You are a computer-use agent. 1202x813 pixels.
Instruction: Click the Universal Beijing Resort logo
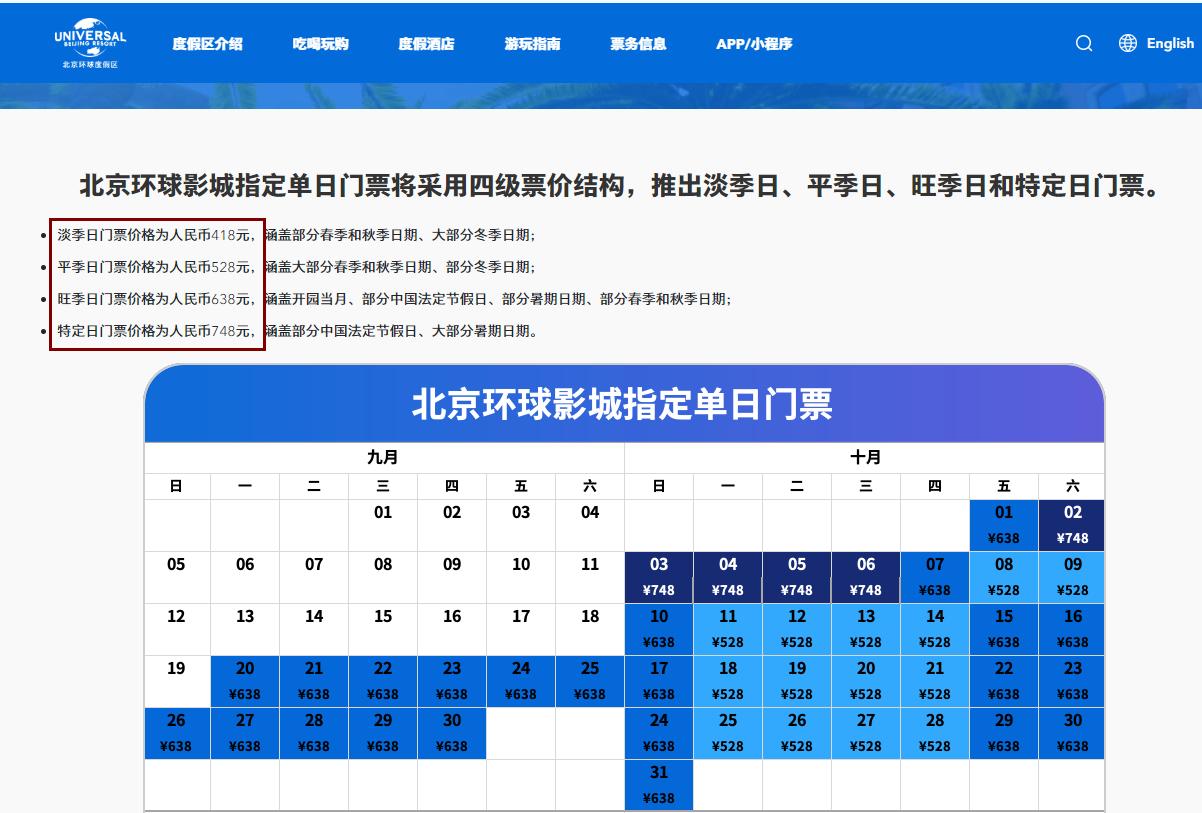click(88, 41)
